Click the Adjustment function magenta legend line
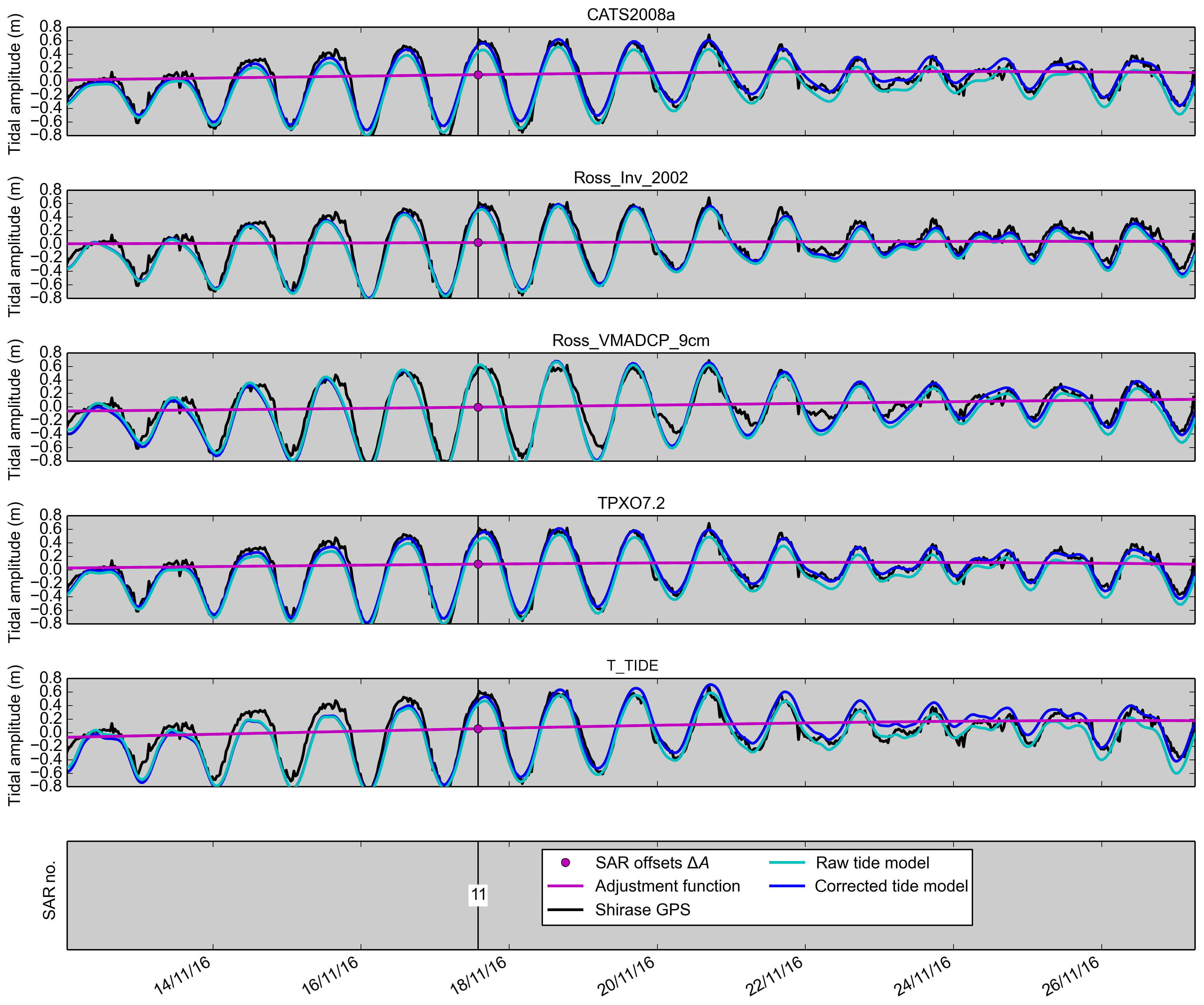This screenshot has height=1005, width=1204. tap(565, 886)
